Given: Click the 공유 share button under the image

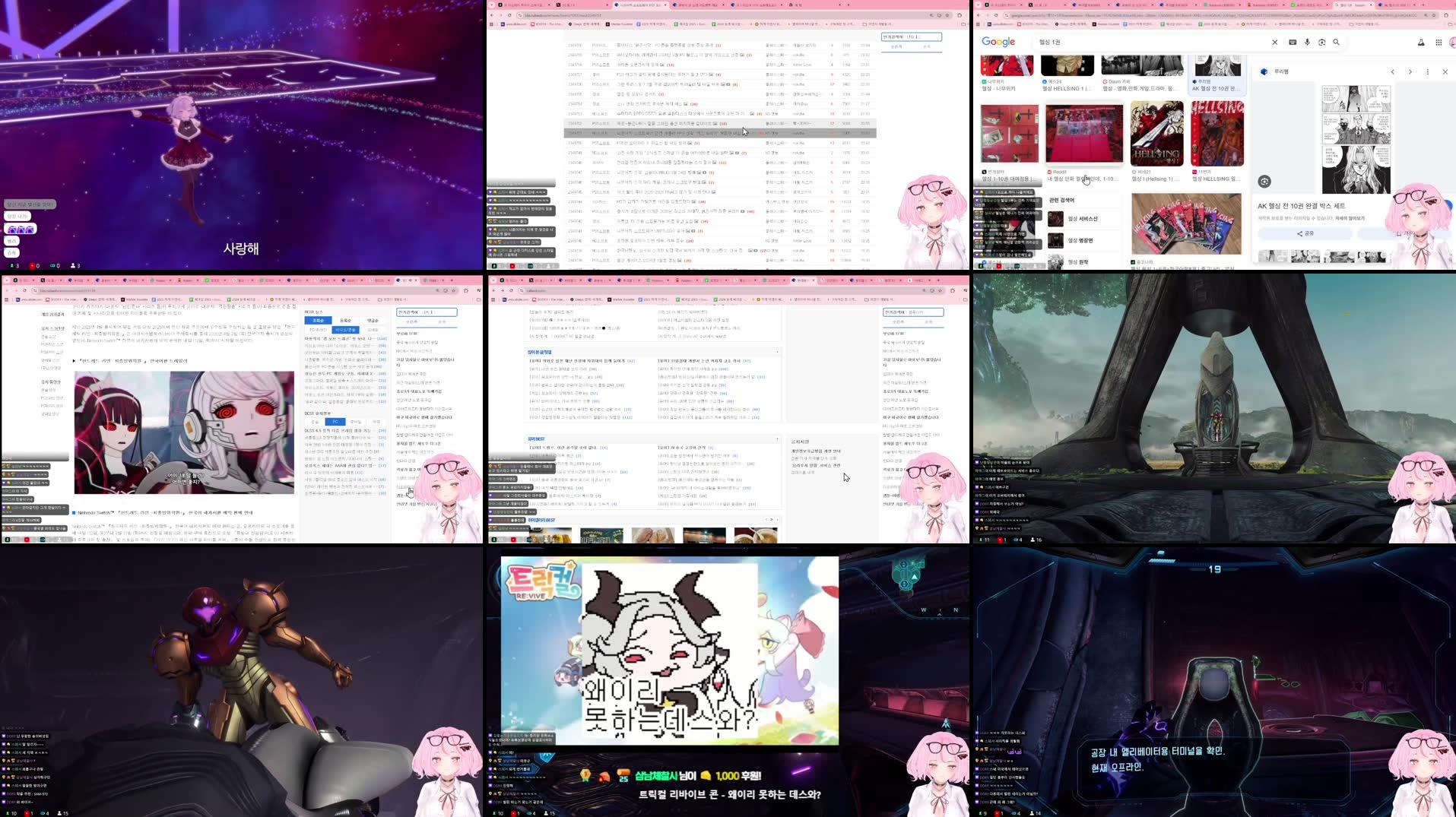Looking at the screenshot, I should pos(1306,233).
